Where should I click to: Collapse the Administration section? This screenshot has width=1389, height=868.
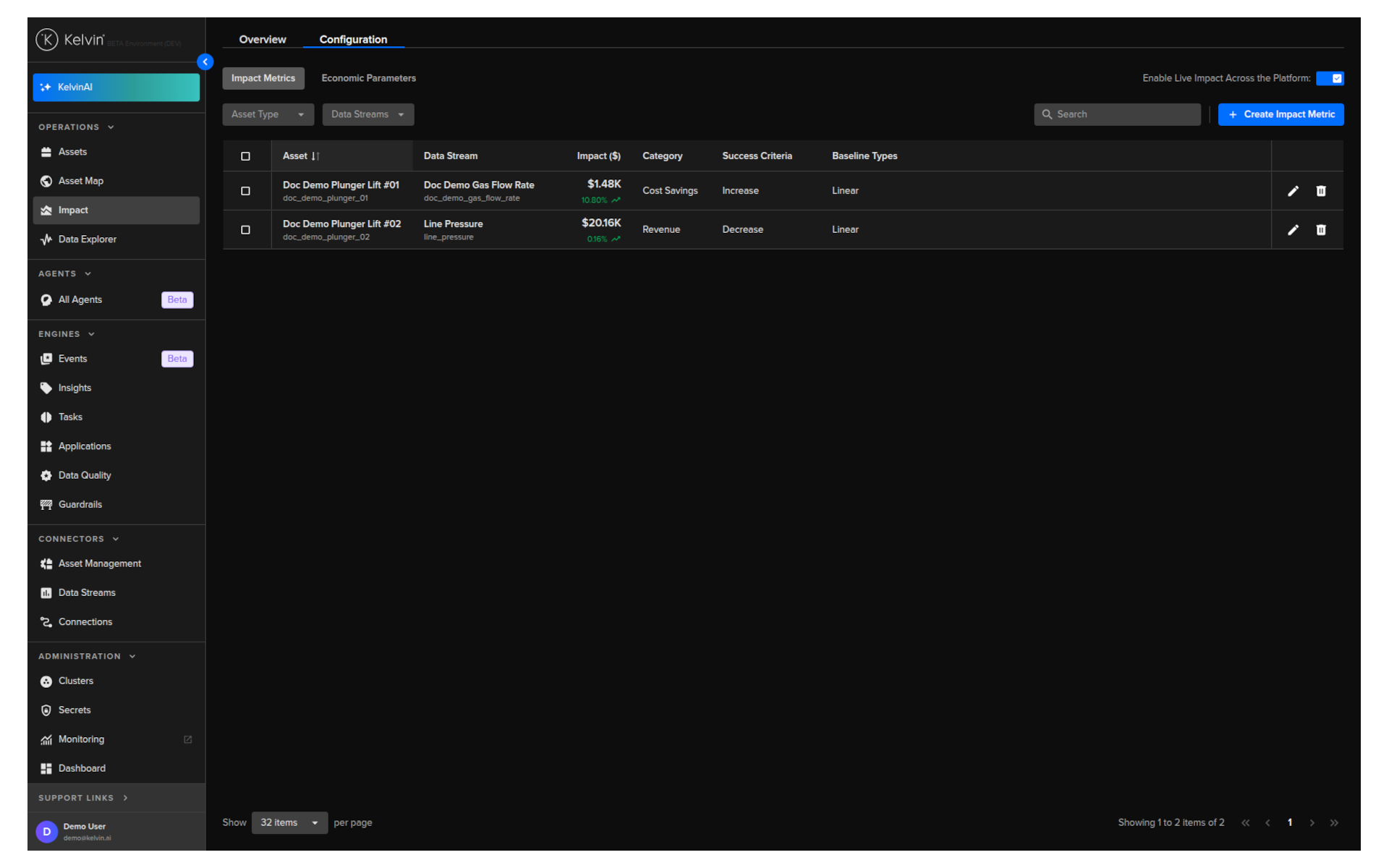pyautogui.click(x=87, y=656)
